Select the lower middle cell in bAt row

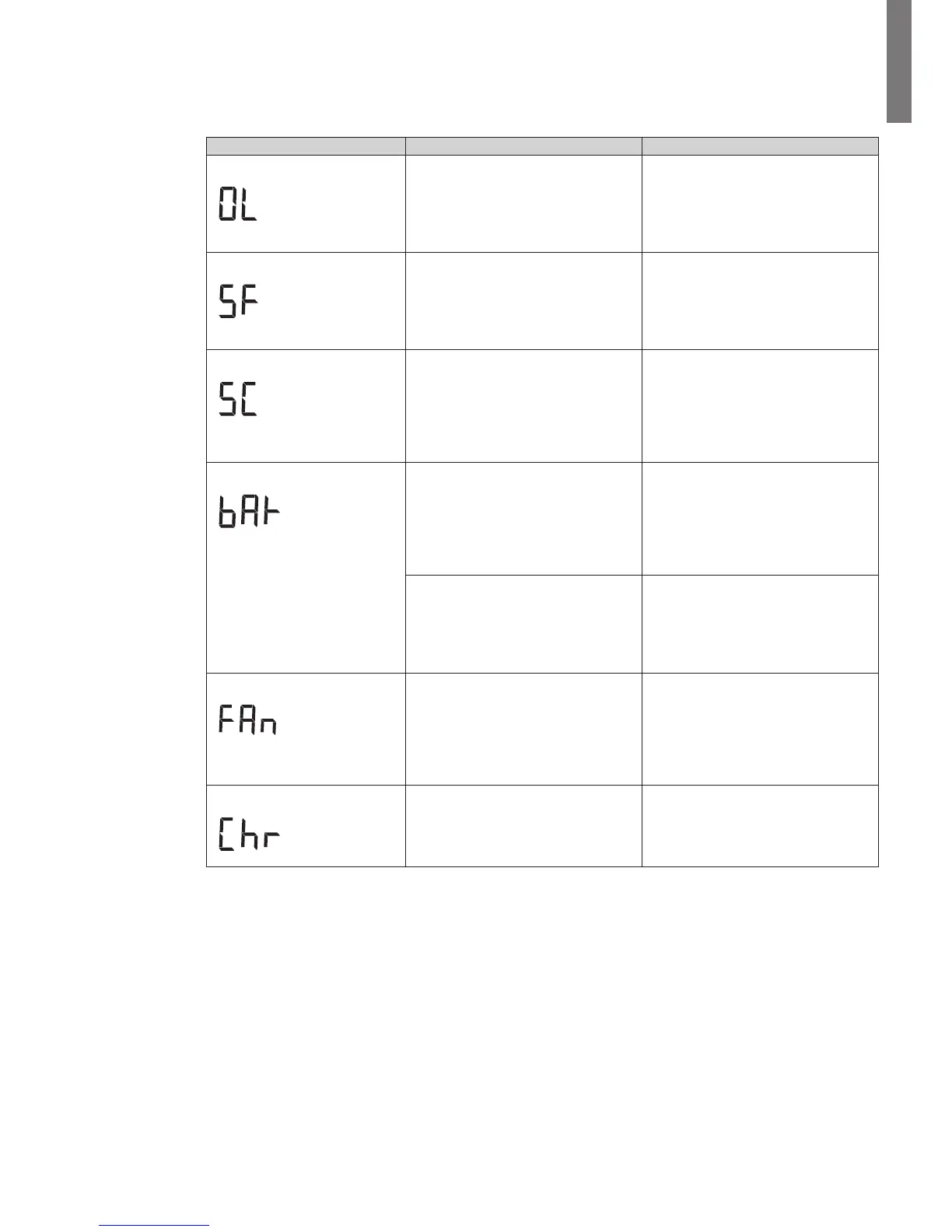523,624
